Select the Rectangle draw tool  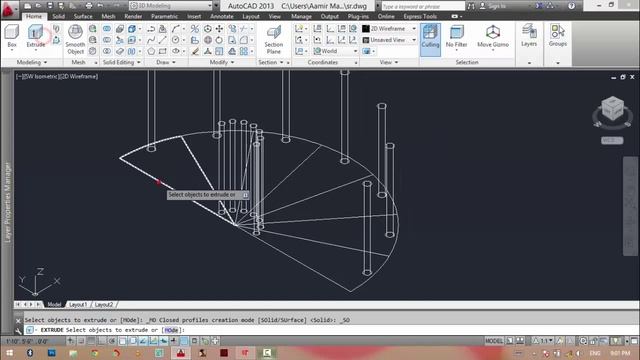click(162, 51)
